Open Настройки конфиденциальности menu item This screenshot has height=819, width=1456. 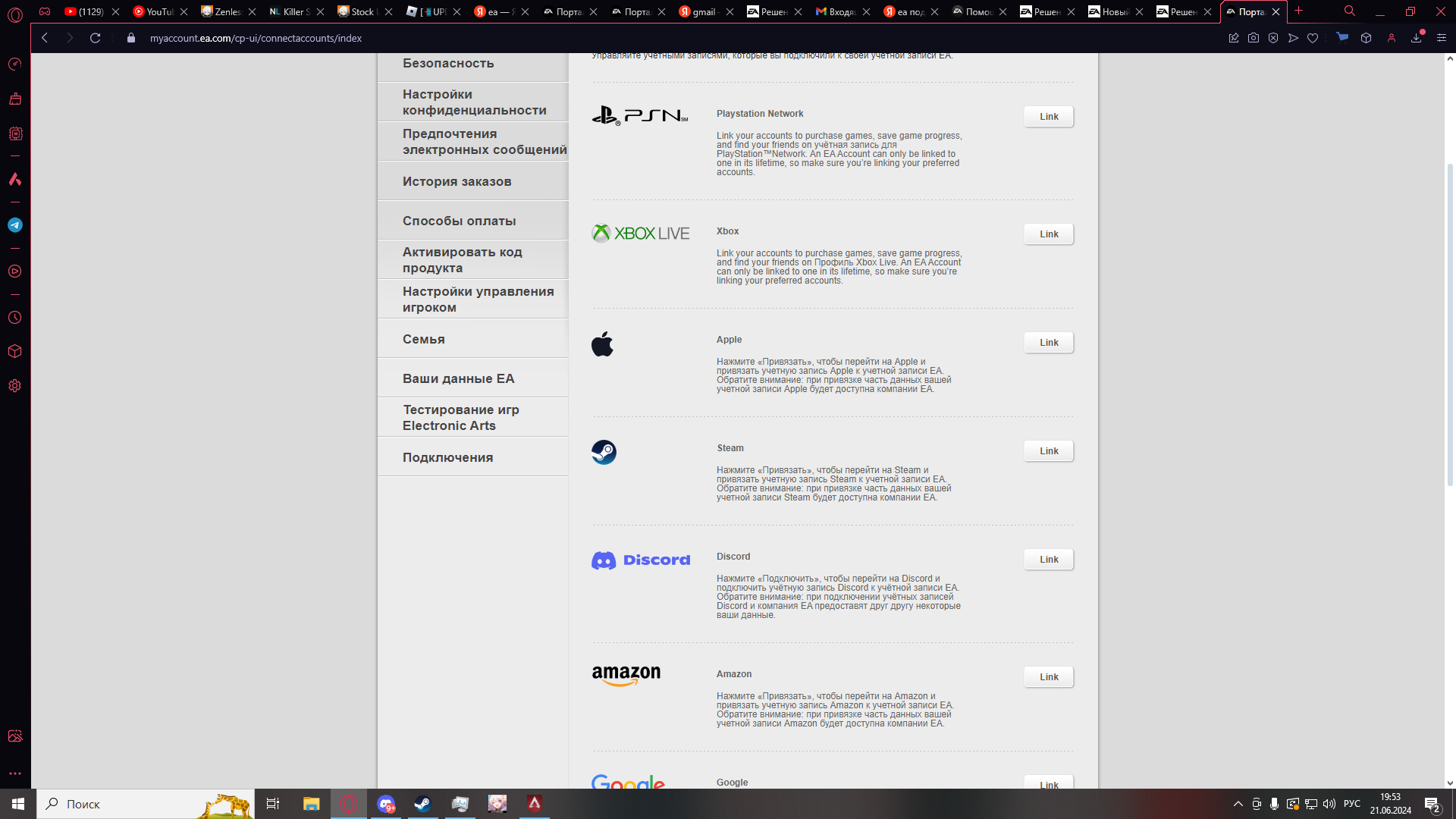pyautogui.click(x=473, y=102)
